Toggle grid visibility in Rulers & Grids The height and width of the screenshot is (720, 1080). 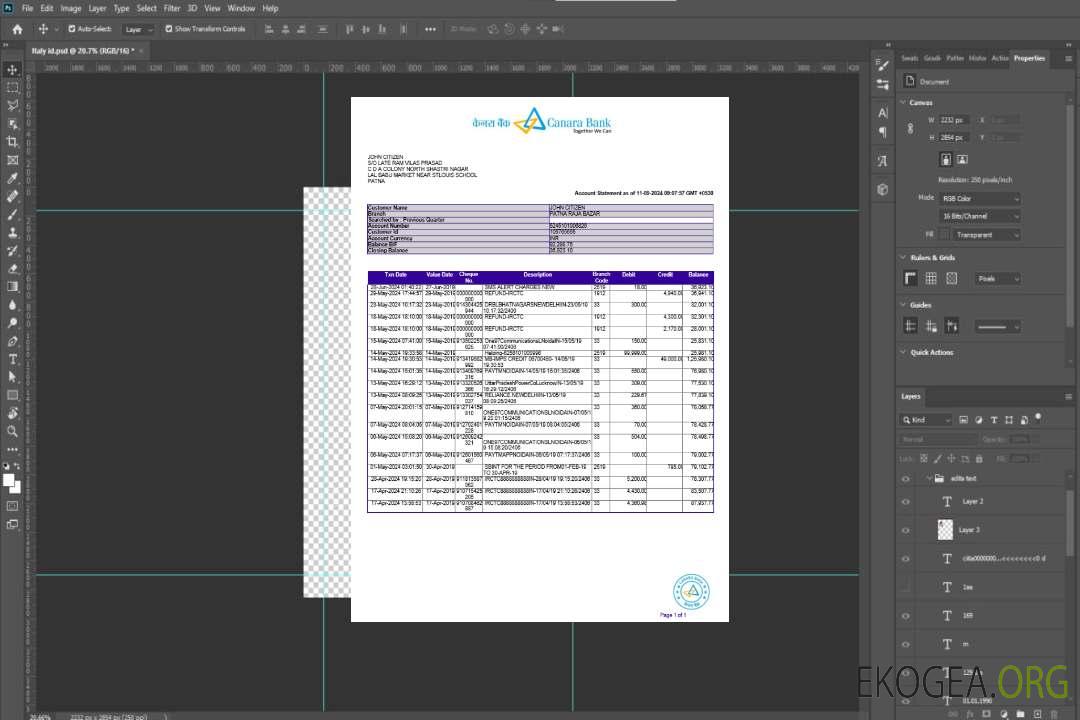click(x=931, y=278)
